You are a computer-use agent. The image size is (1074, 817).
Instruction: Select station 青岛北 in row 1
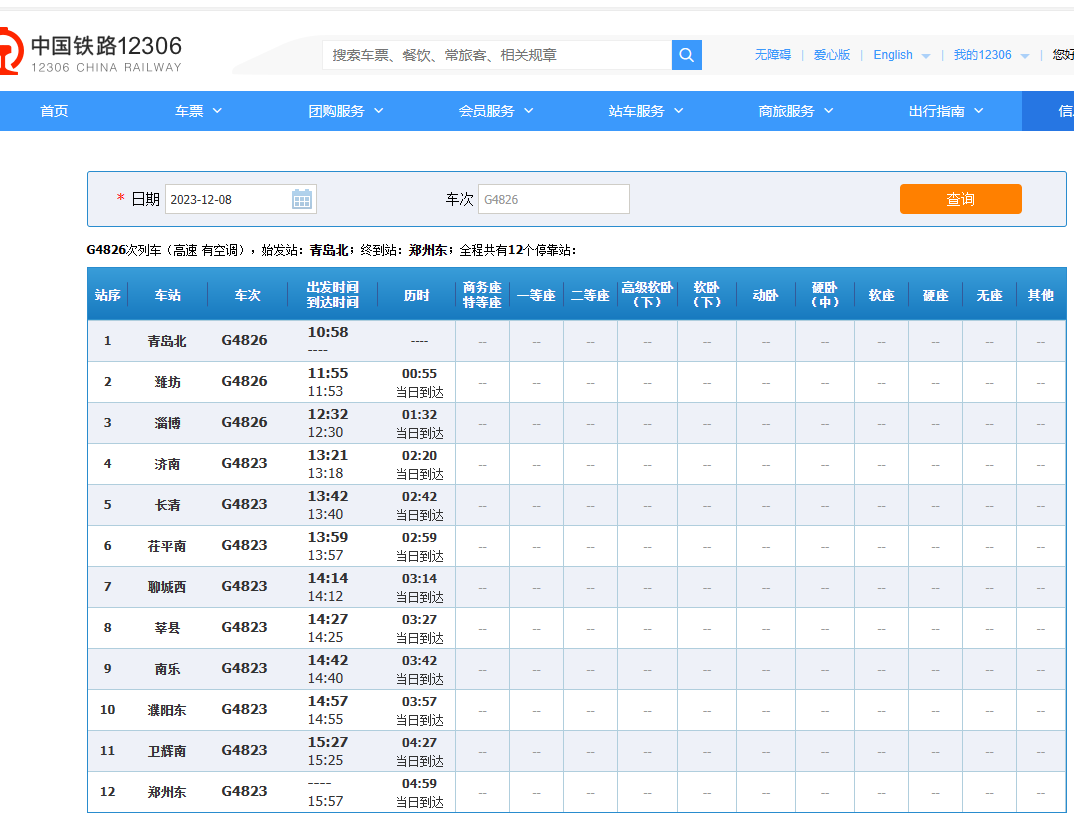[x=167, y=341]
